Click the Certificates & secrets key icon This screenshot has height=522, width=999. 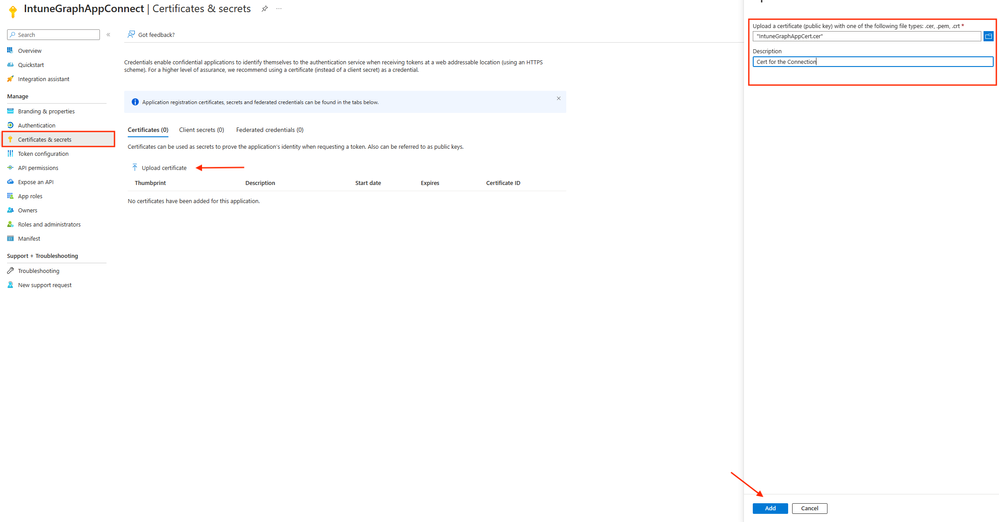(10, 139)
